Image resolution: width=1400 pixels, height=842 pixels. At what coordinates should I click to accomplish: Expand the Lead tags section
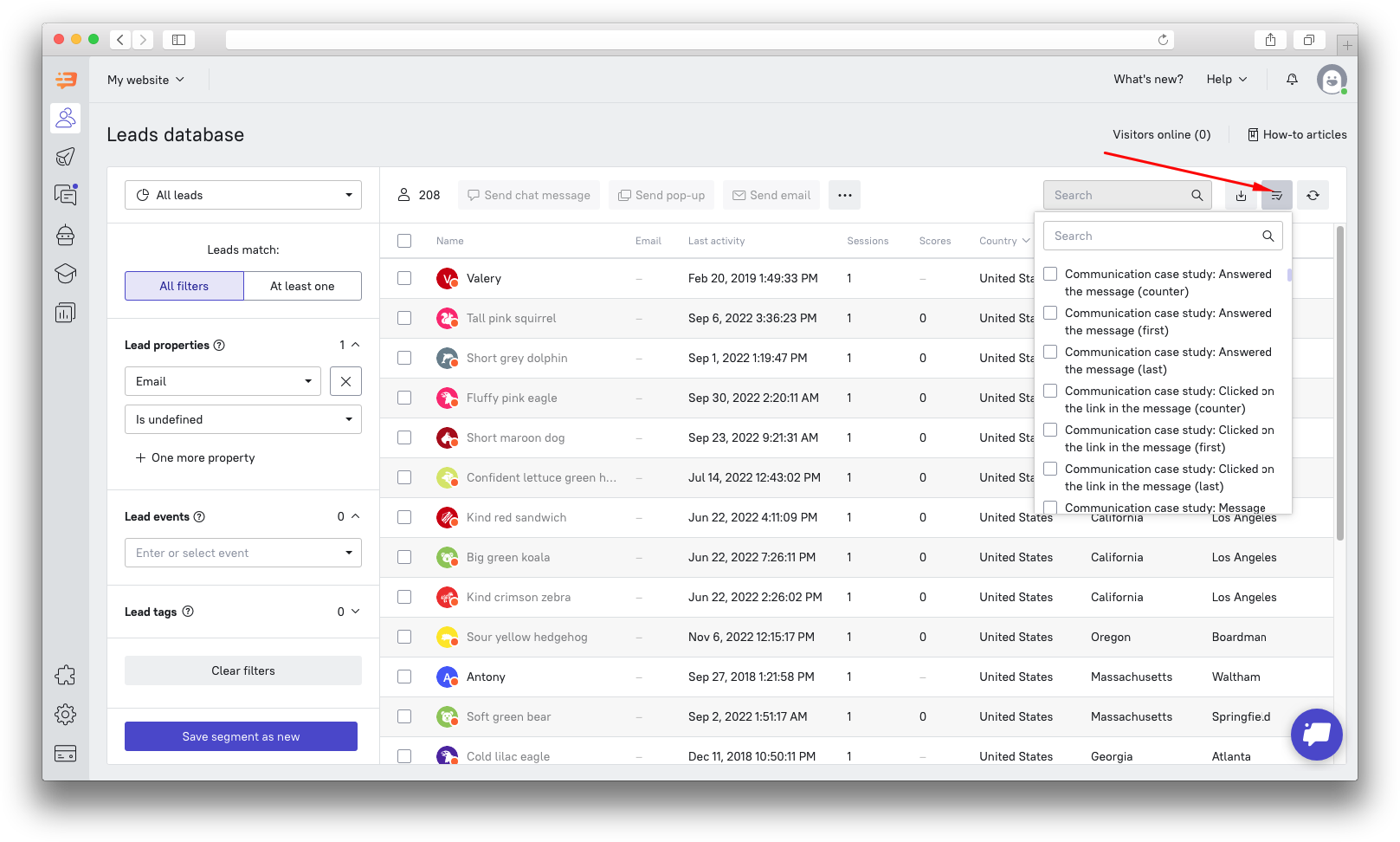(355, 612)
